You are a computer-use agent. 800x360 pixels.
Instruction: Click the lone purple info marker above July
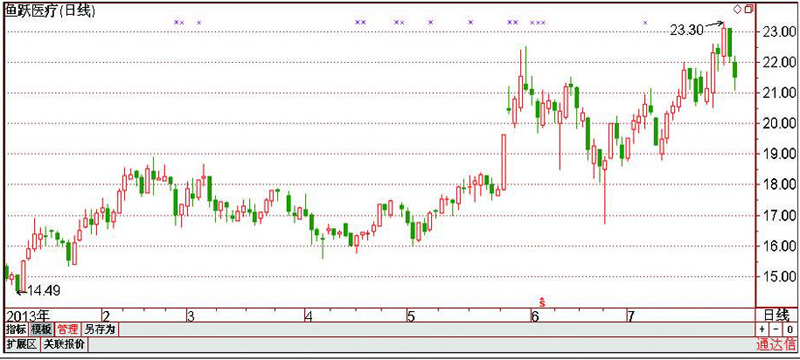click(x=645, y=22)
